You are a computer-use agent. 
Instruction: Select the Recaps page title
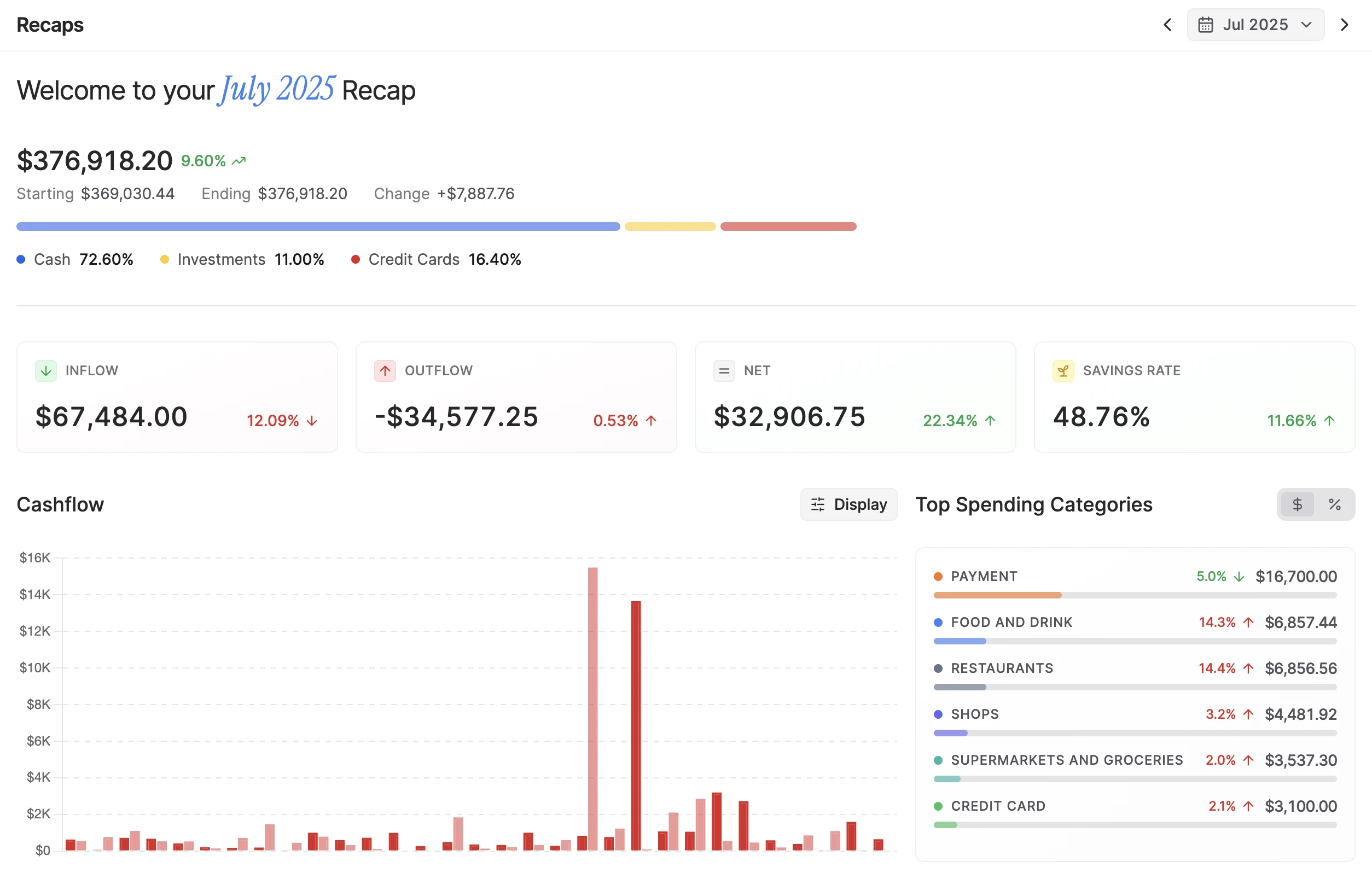pyautogui.click(x=49, y=25)
